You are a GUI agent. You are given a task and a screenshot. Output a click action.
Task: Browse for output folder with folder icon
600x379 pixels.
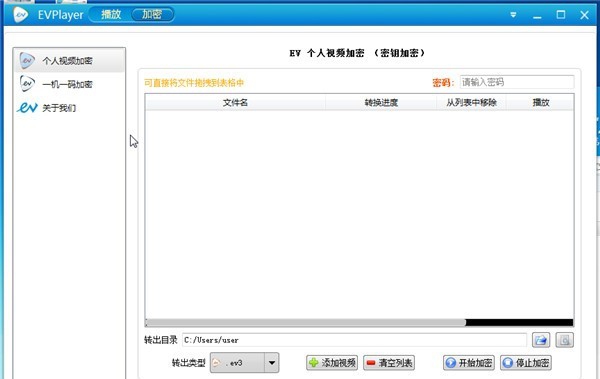coord(541,340)
